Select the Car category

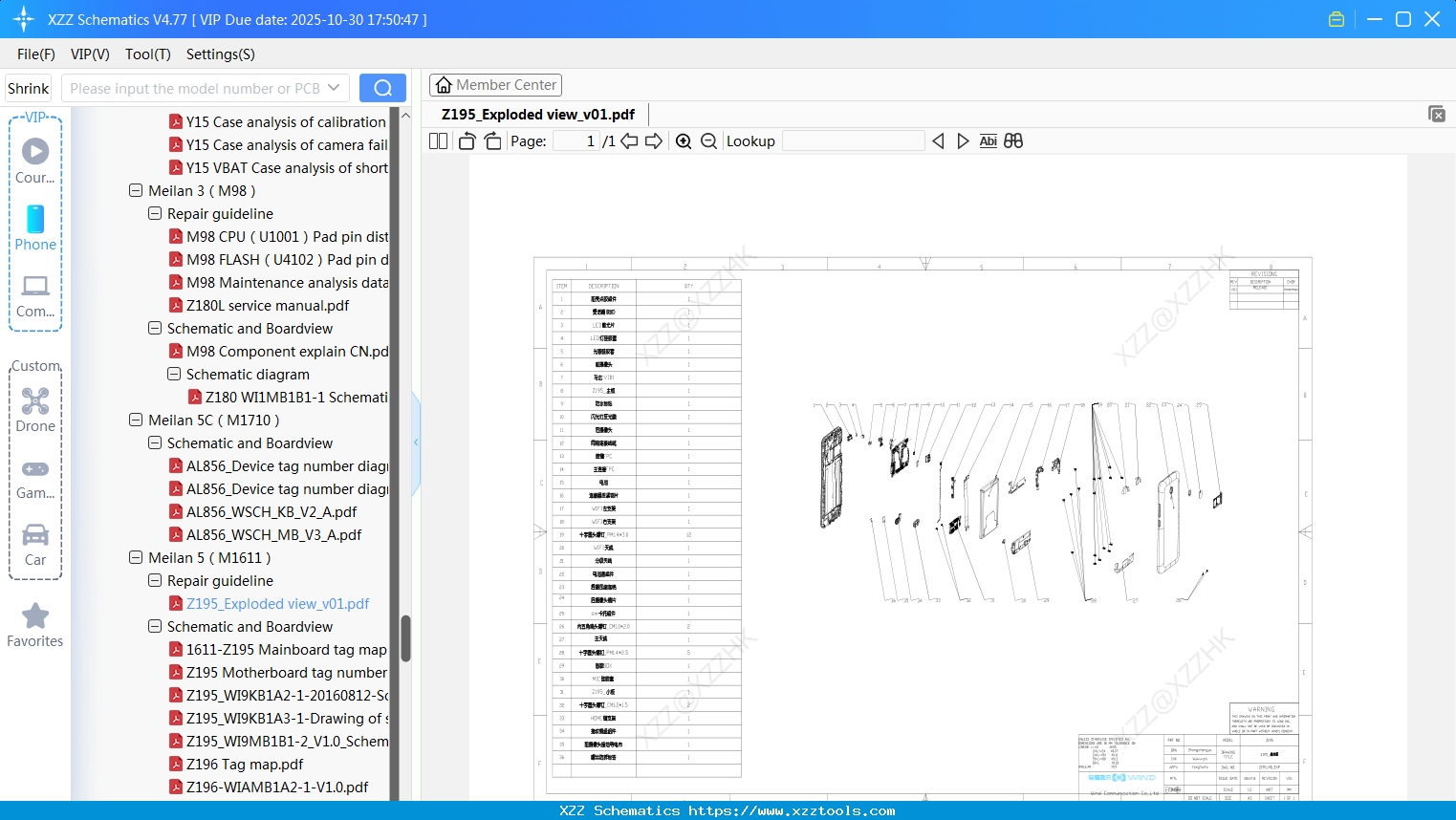click(35, 545)
